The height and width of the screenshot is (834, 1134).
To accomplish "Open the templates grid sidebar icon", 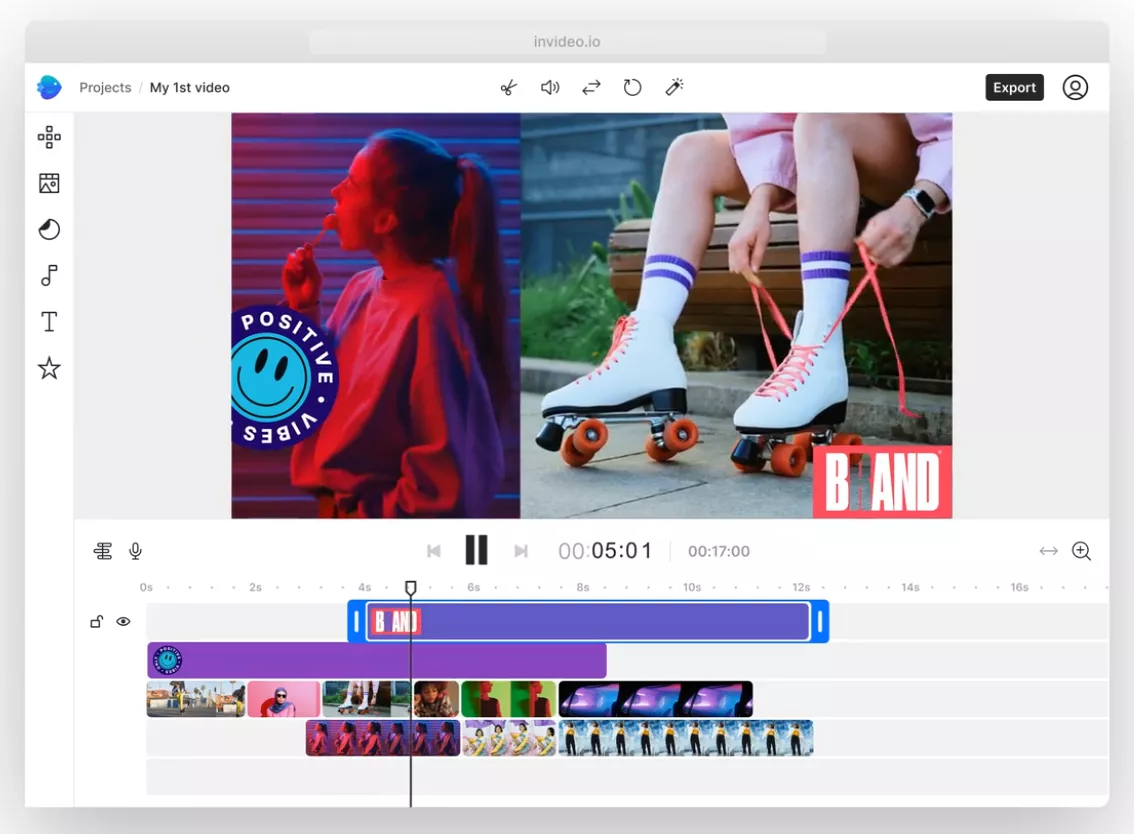I will coord(49,137).
